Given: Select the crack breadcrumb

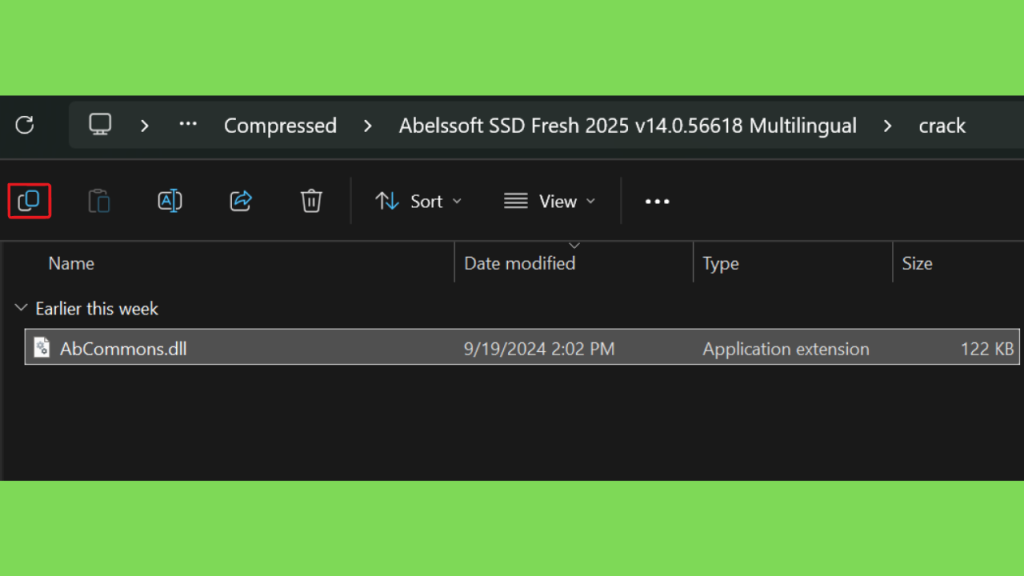Looking at the screenshot, I should (942, 125).
